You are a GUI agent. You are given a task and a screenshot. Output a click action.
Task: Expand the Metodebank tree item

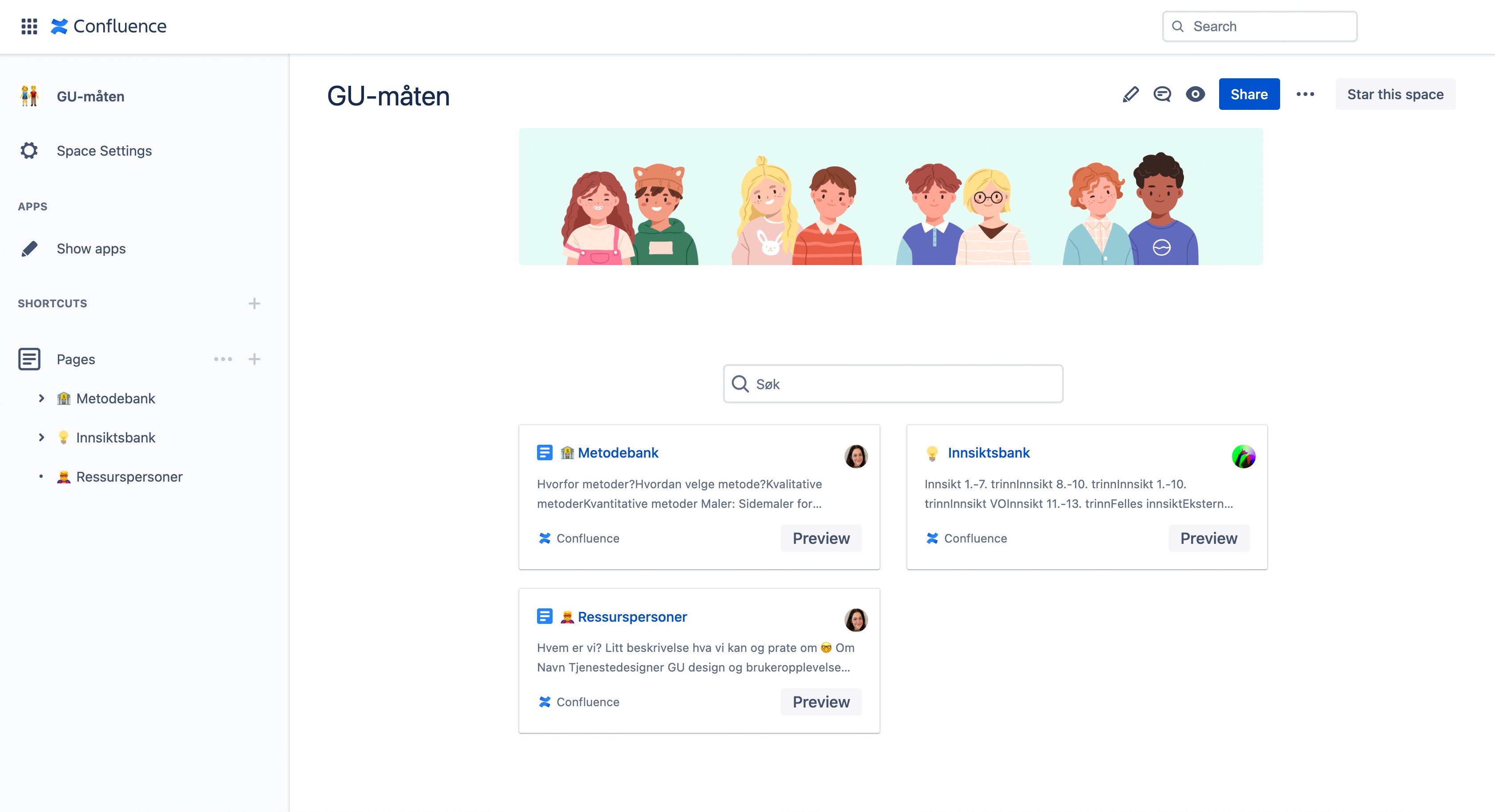tap(41, 398)
